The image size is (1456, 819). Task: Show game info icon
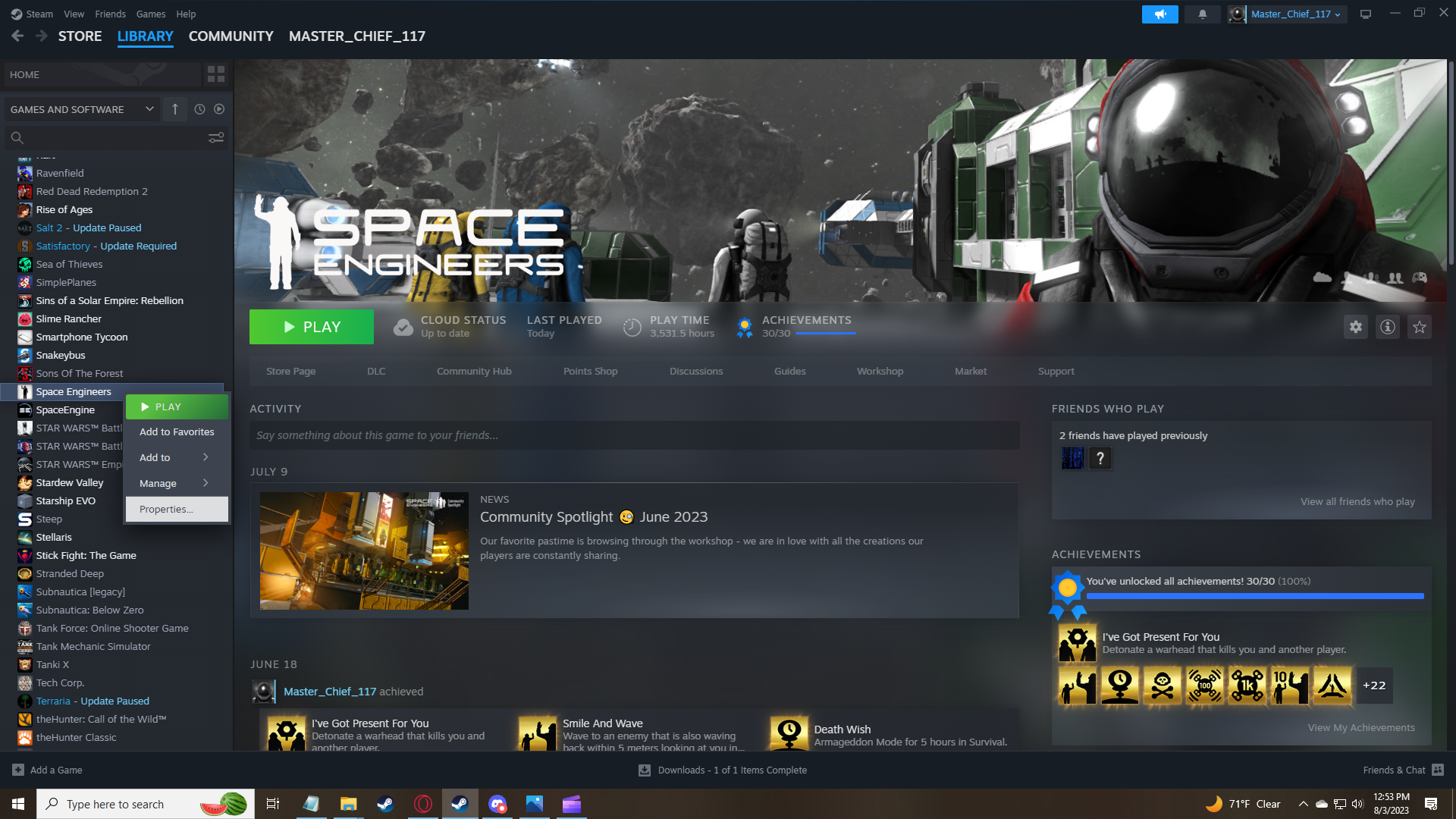coord(1388,327)
